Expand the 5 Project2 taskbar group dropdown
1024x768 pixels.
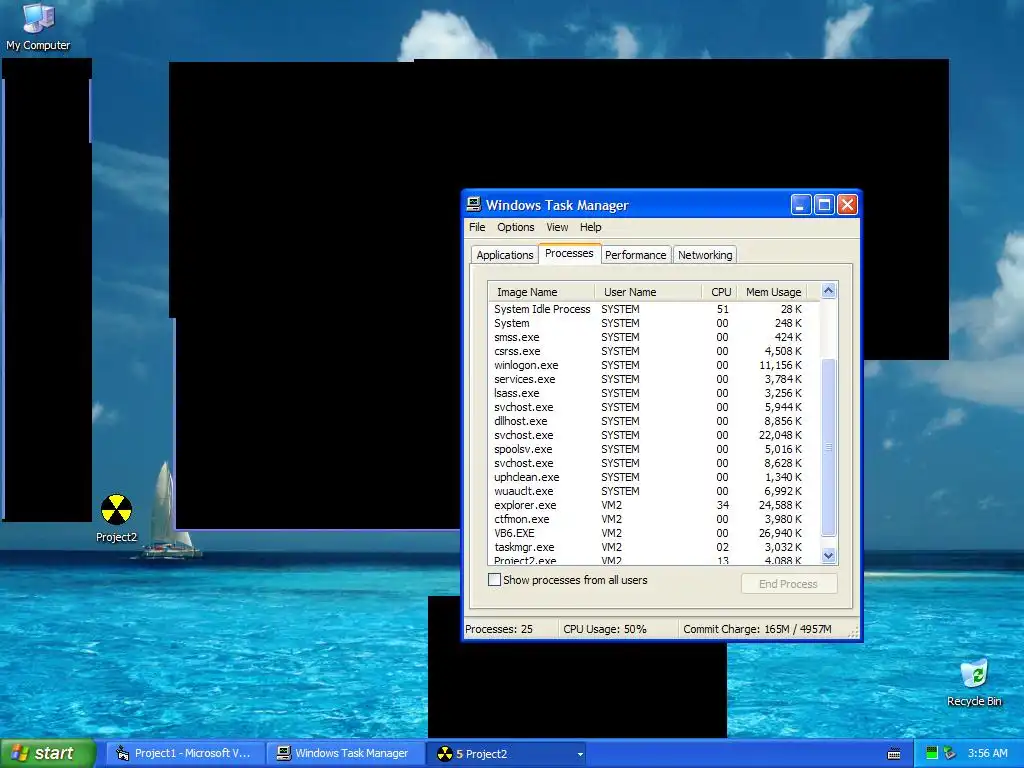[x=580, y=754]
